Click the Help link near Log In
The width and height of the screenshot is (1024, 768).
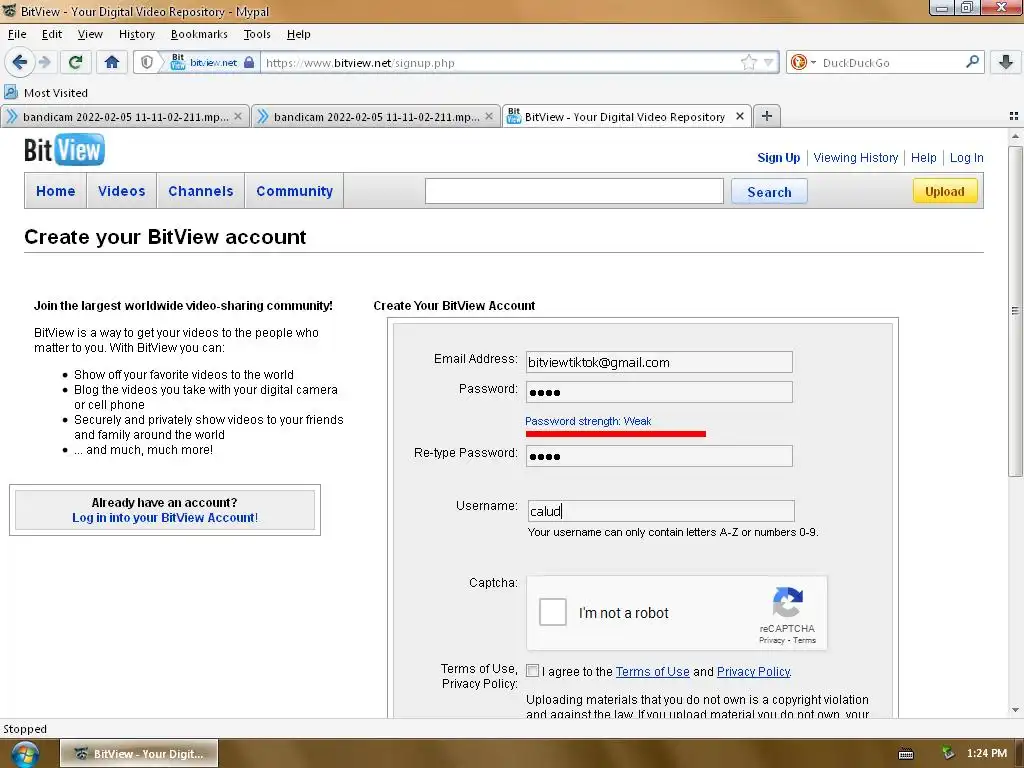pos(923,157)
